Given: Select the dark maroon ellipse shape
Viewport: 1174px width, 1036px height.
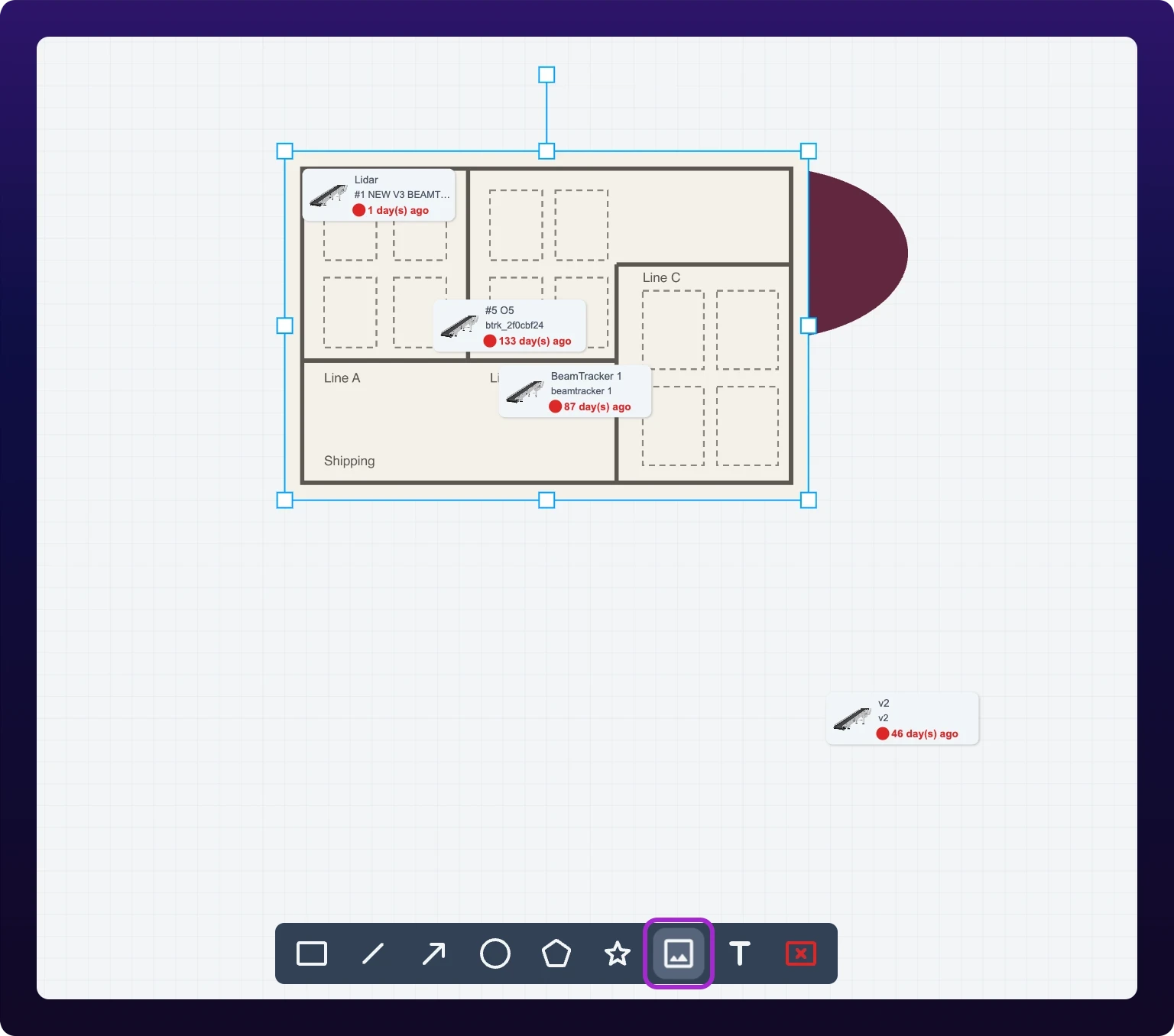Looking at the screenshot, I should coord(856,252).
